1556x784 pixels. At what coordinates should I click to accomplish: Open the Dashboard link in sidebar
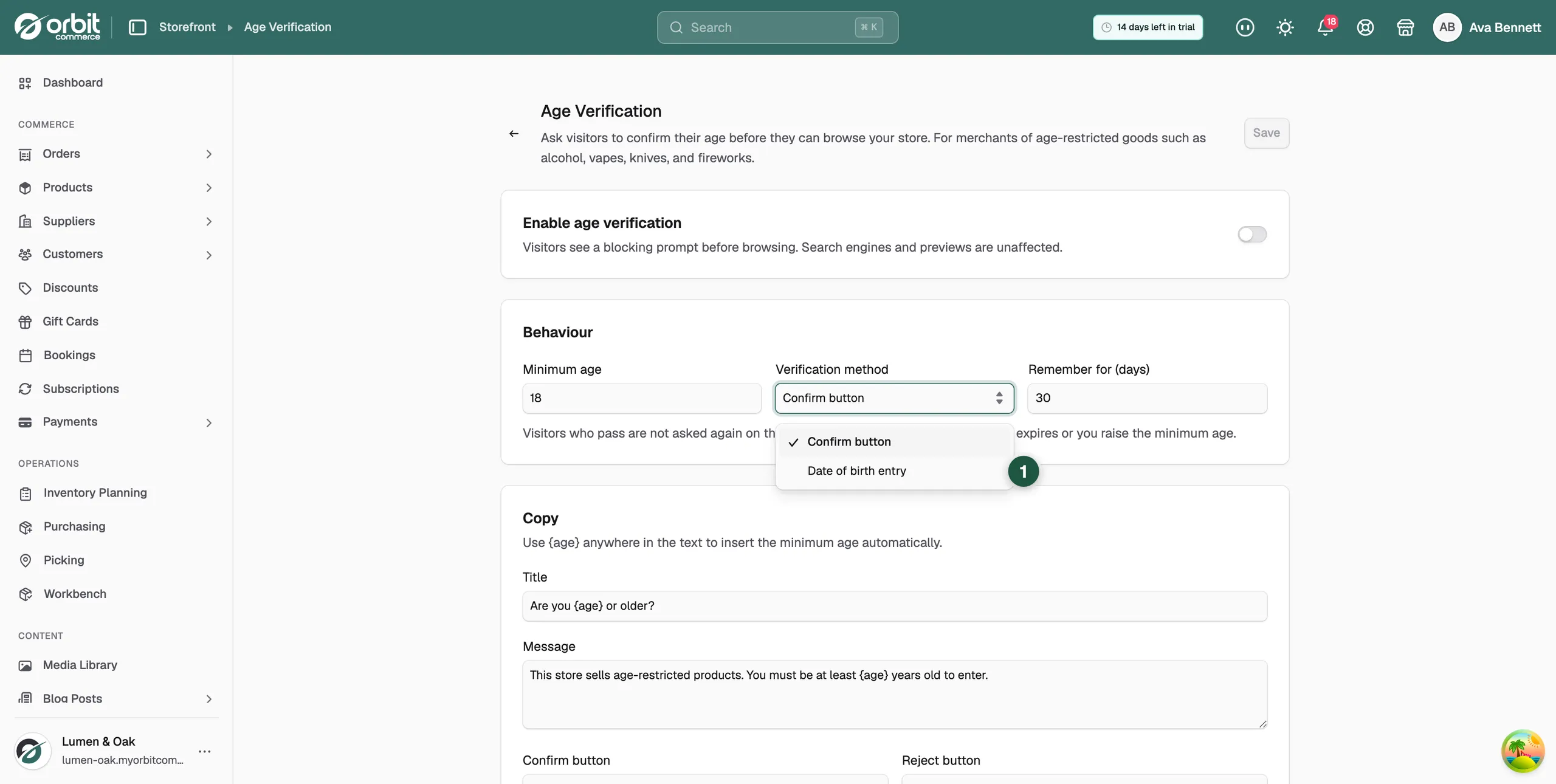point(115,83)
